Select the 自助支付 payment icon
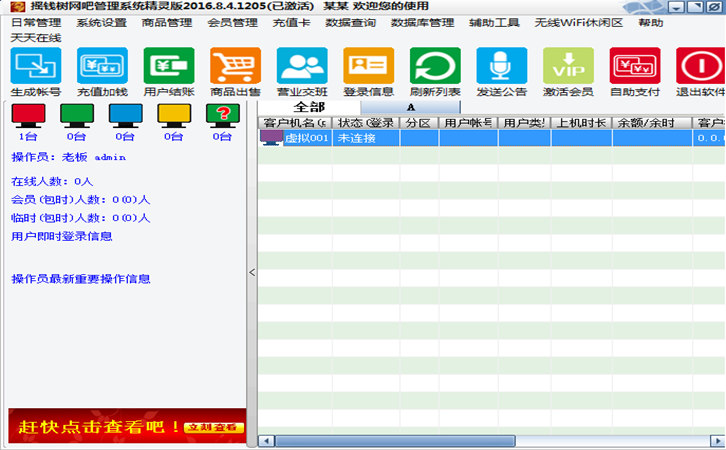The image size is (726, 450). point(635,66)
